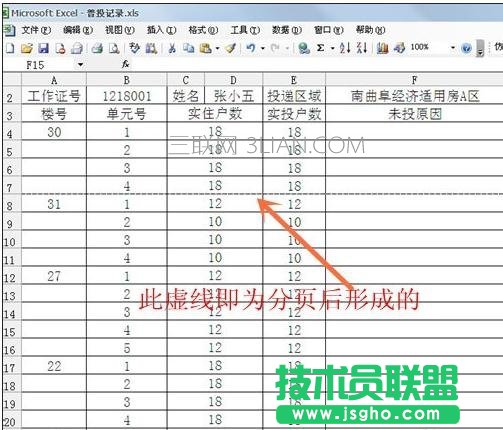Expand the AutoSum functions arrow
This screenshot has width=503, height=430.
tap(332, 49)
